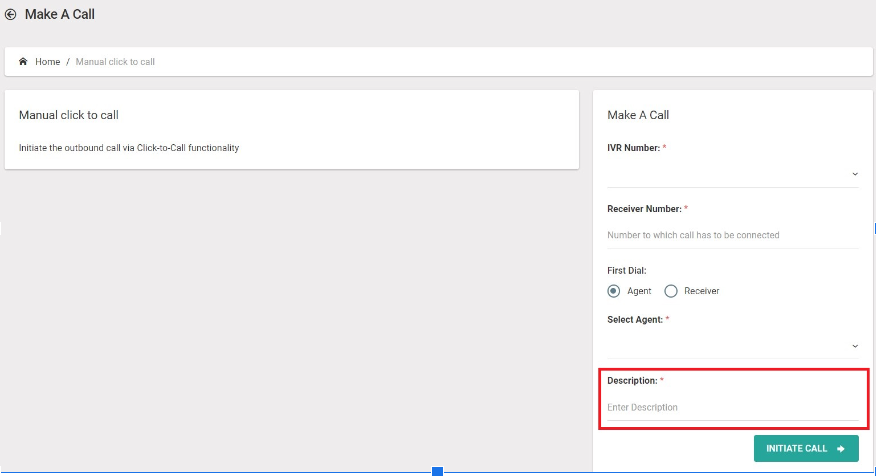Screen dimensions: 876x476
Task: Click the Description field label
Action: coord(632,380)
